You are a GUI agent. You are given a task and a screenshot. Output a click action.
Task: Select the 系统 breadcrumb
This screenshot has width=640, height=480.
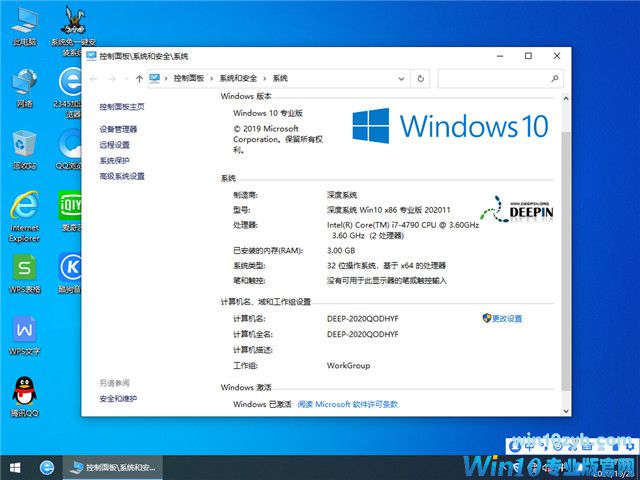point(280,78)
